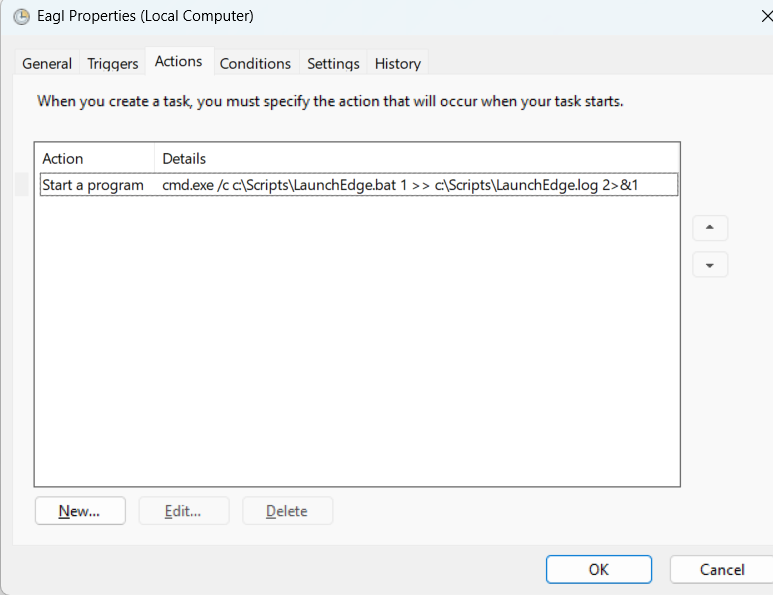Go to the Conditions tab

[x=255, y=64]
